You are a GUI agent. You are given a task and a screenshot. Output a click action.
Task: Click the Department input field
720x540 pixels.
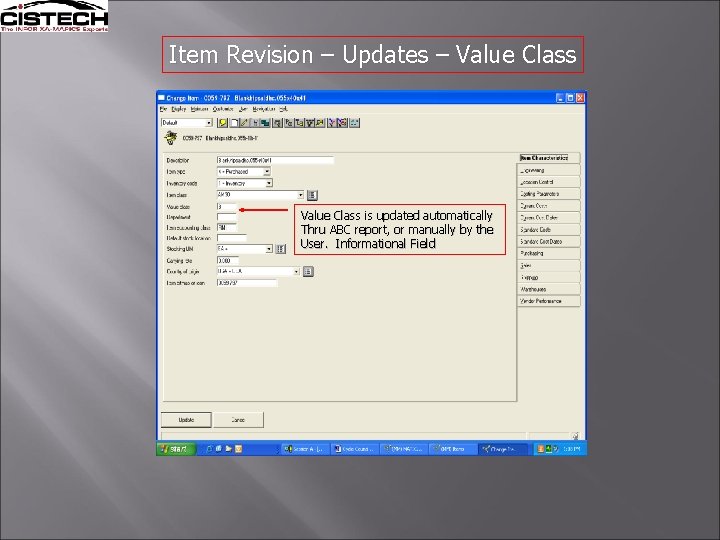click(x=226, y=217)
